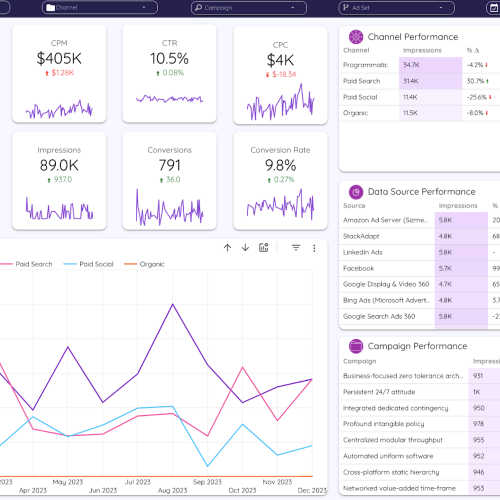Sort by Campaign column header
The image size is (500, 500).
coord(359,361)
